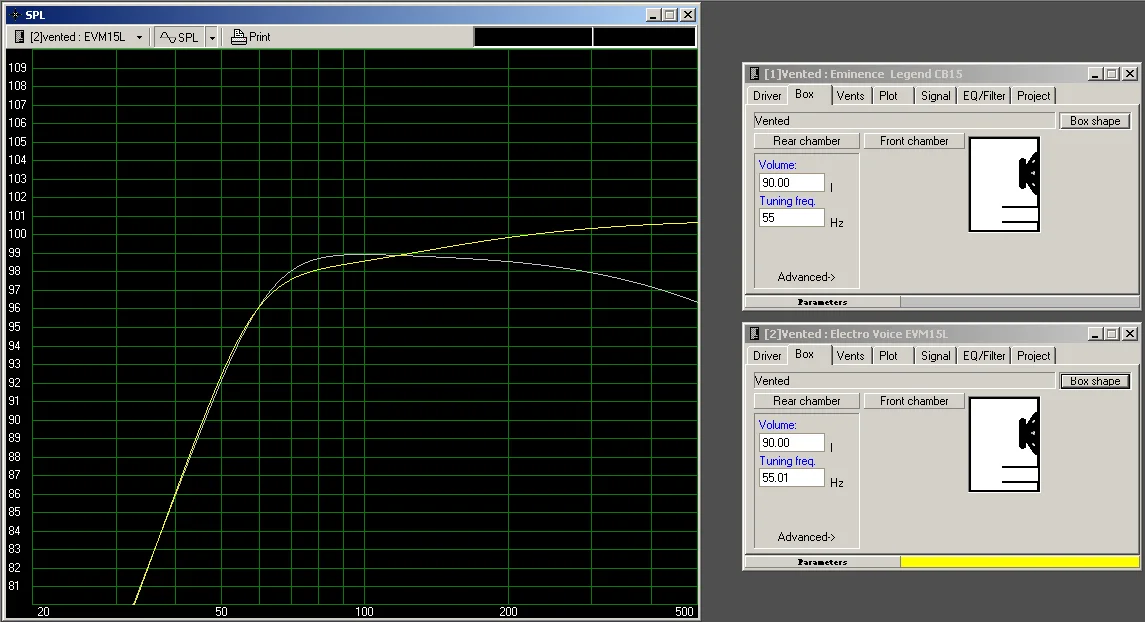
Task: Toggle Front chamber in the Eminence window
Action: point(913,140)
